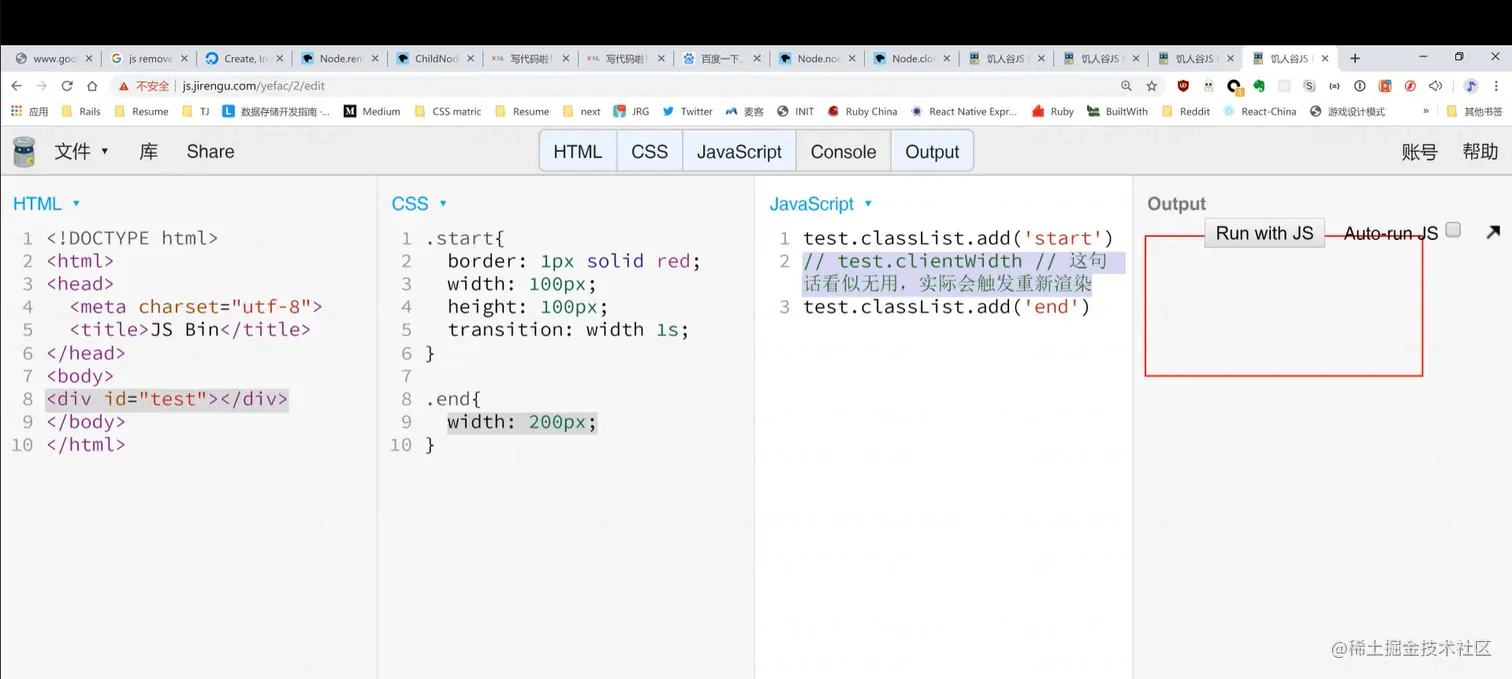Click the Run with JS button

(x=1264, y=233)
